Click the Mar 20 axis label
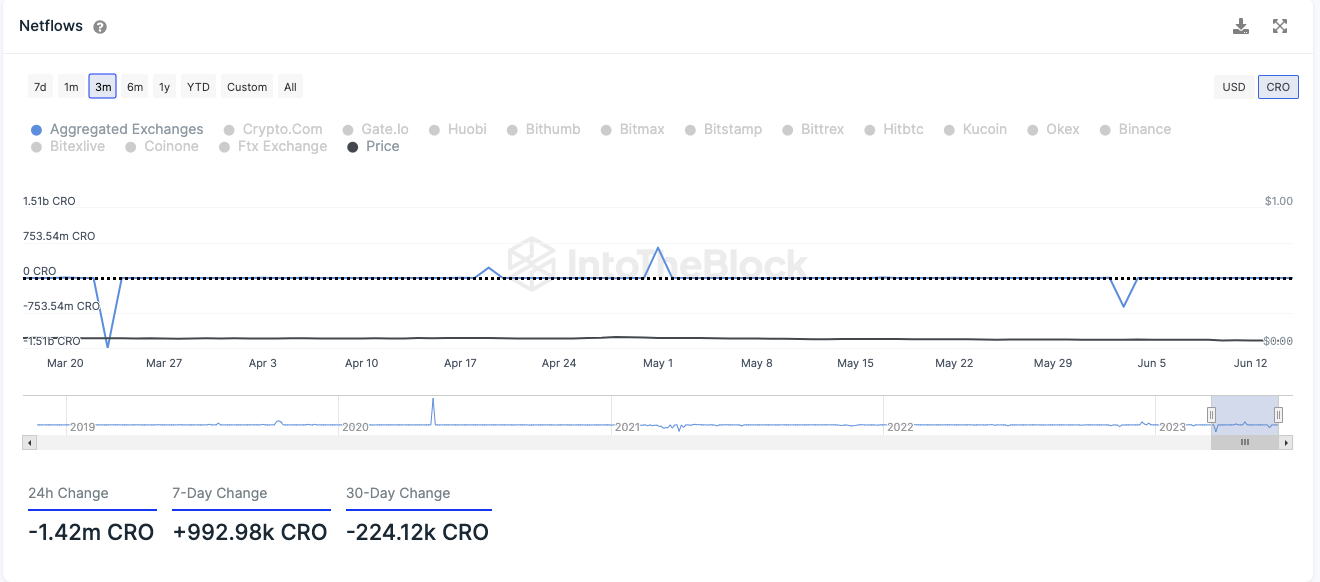The image size is (1320, 582). point(65,363)
